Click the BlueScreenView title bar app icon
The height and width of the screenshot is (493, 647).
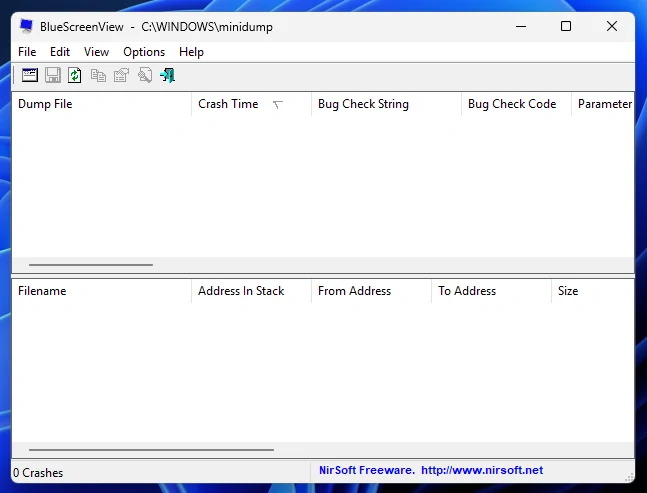tap(26, 26)
